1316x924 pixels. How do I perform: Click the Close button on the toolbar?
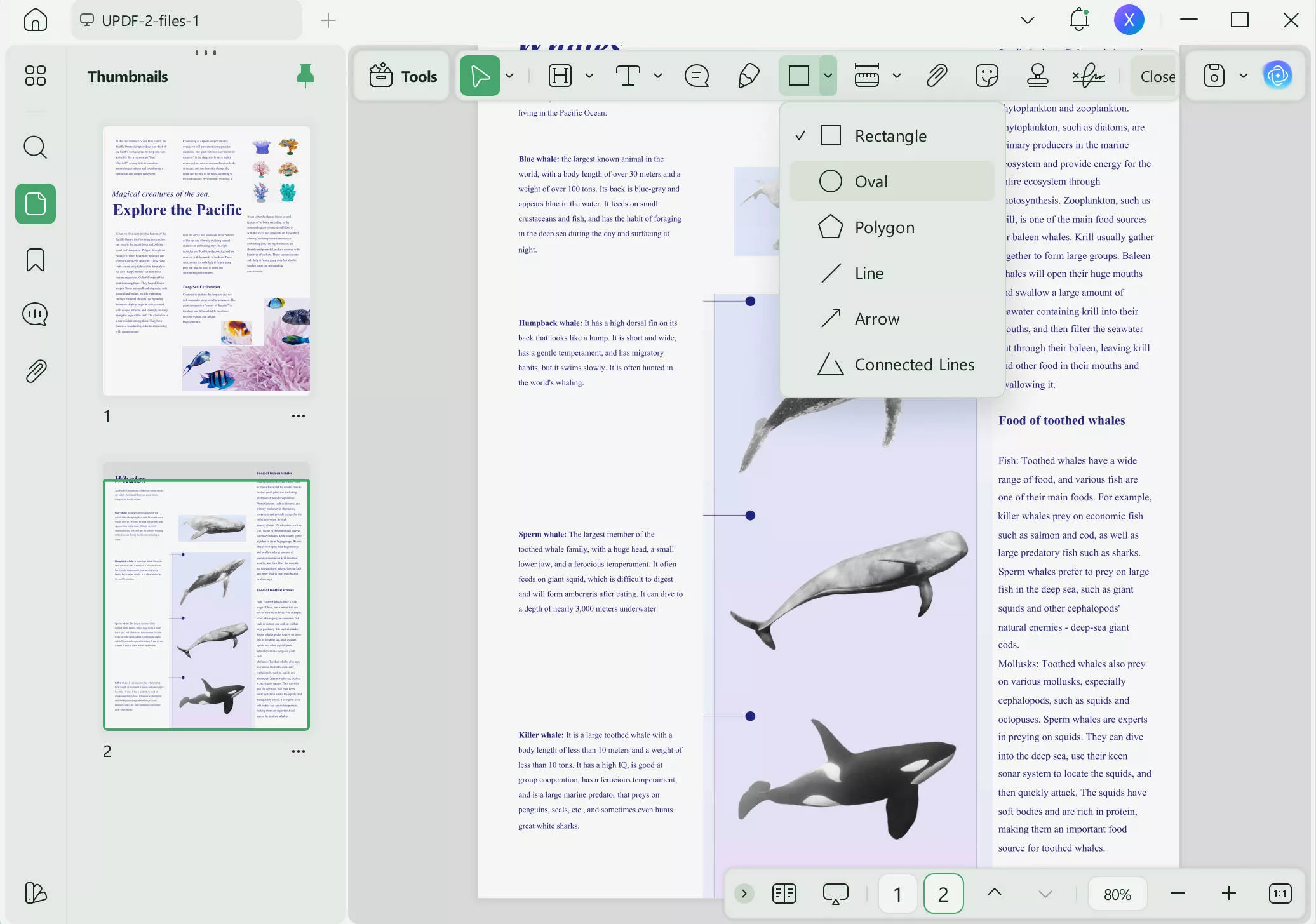(x=1157, y=76)
